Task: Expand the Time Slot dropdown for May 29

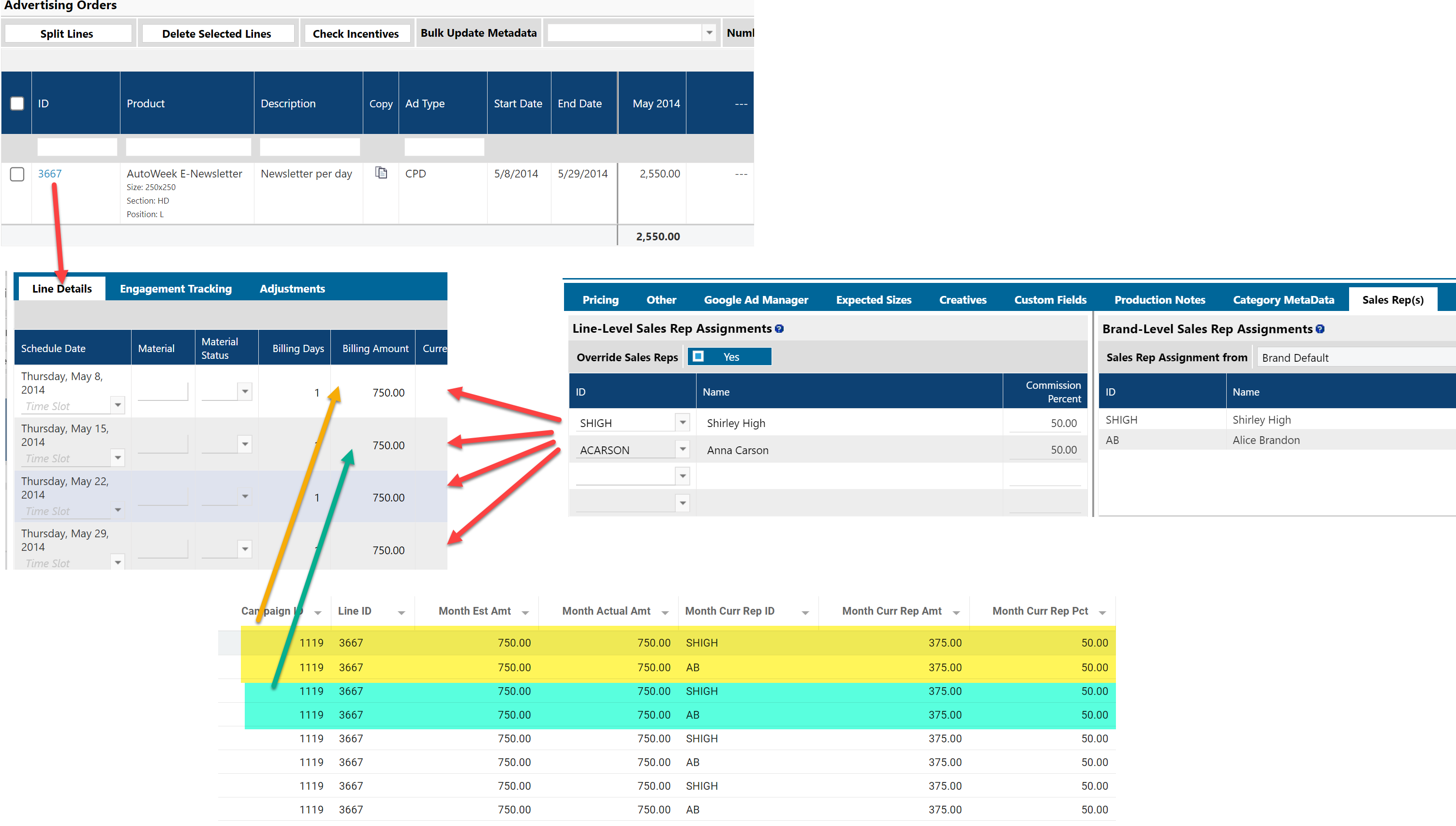Action: tap(118, 562)
